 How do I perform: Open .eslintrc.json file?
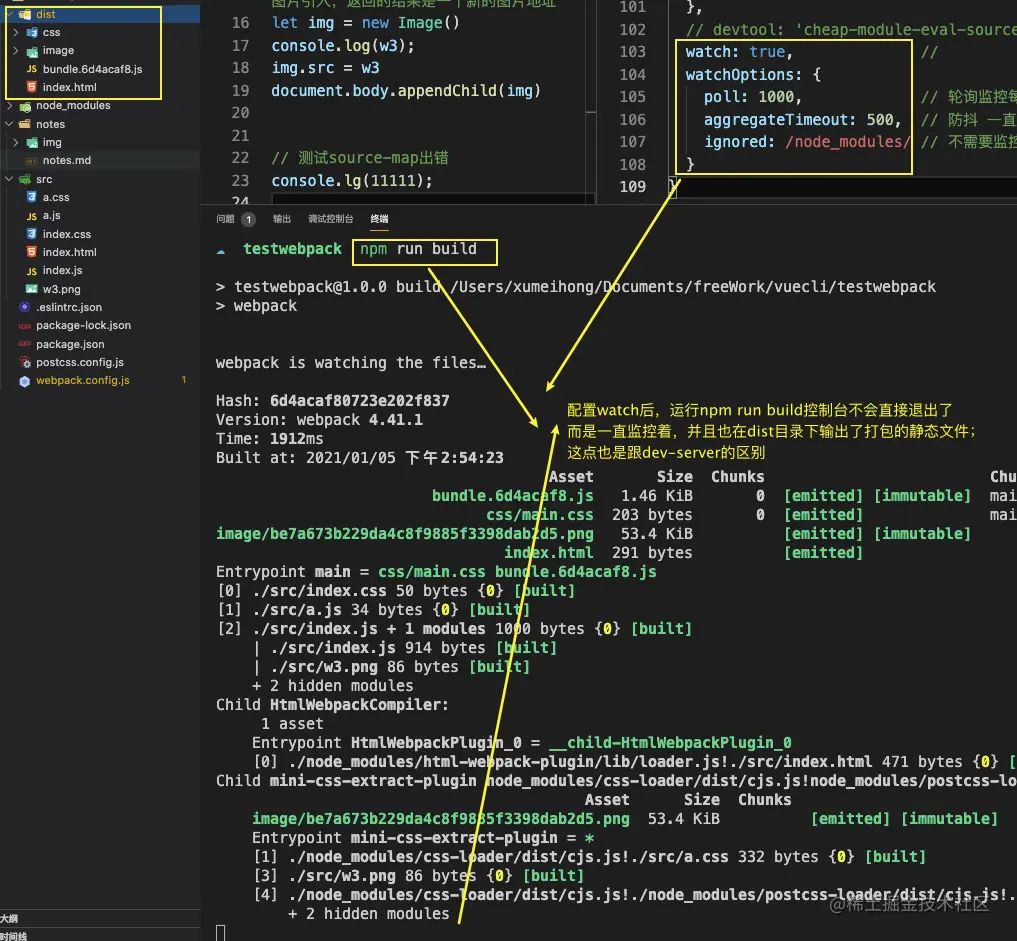(69, 307)
